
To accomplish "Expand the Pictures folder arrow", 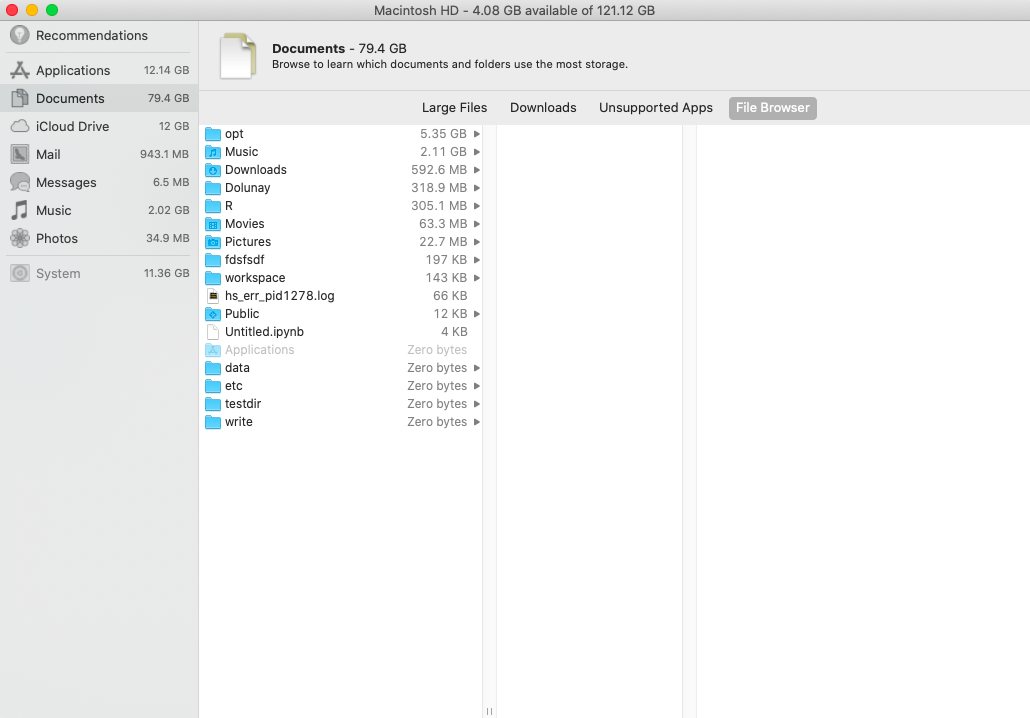I will 477,242.
